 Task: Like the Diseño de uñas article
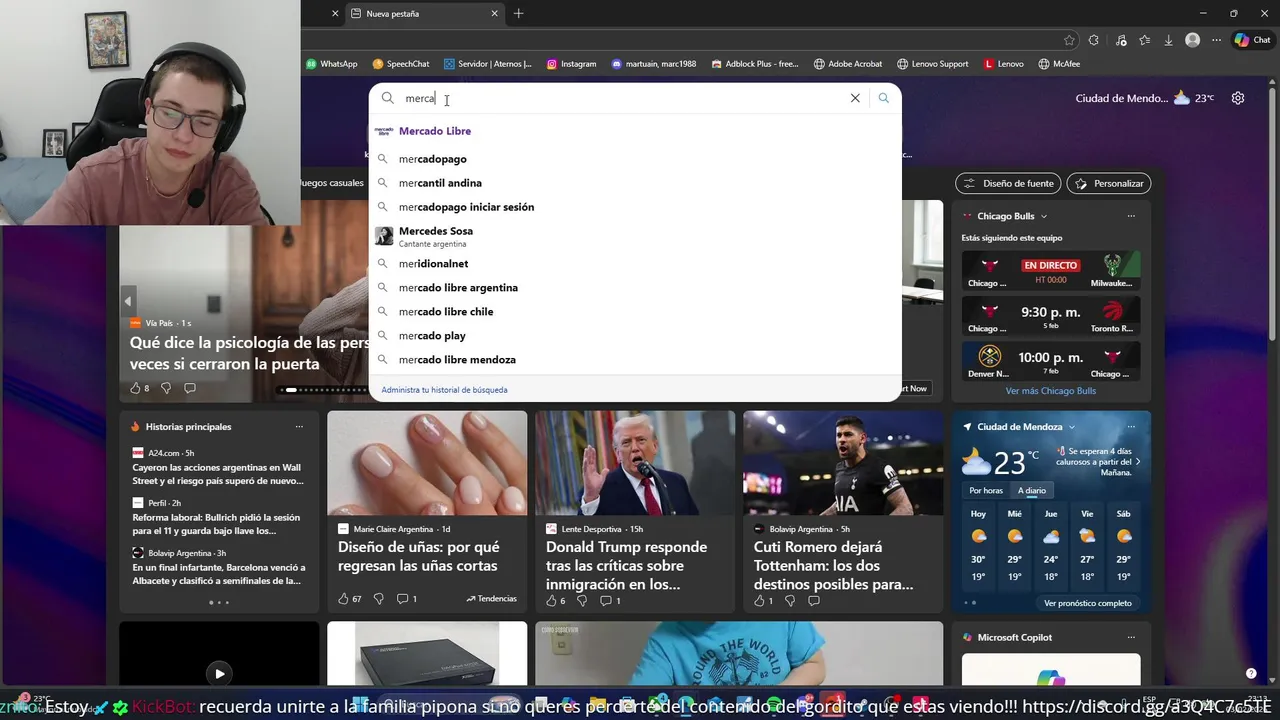click(x=349, y=599)
